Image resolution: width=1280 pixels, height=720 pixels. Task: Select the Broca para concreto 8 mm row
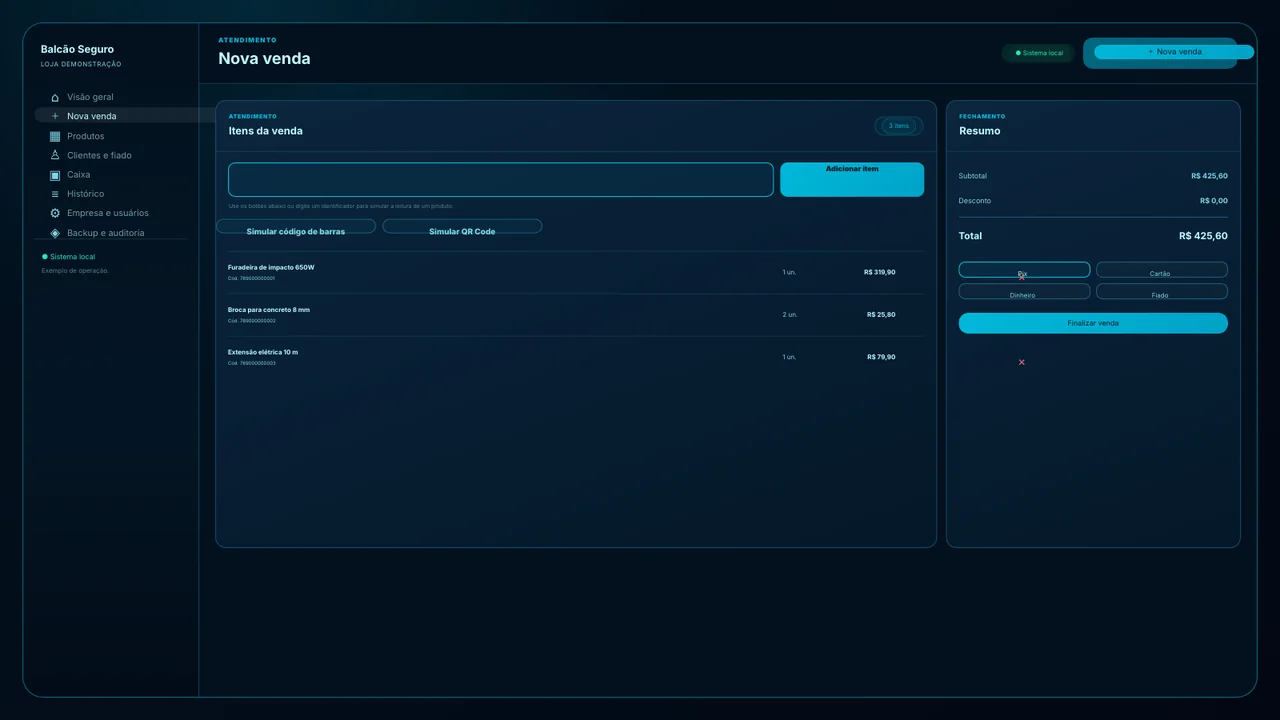(576, 315)
